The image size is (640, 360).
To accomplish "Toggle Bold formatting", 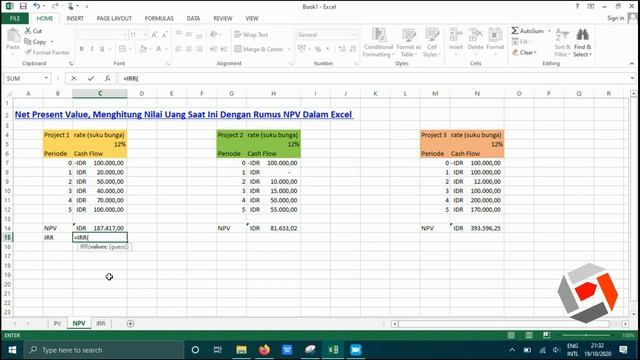I will click(x=82, y=49).
